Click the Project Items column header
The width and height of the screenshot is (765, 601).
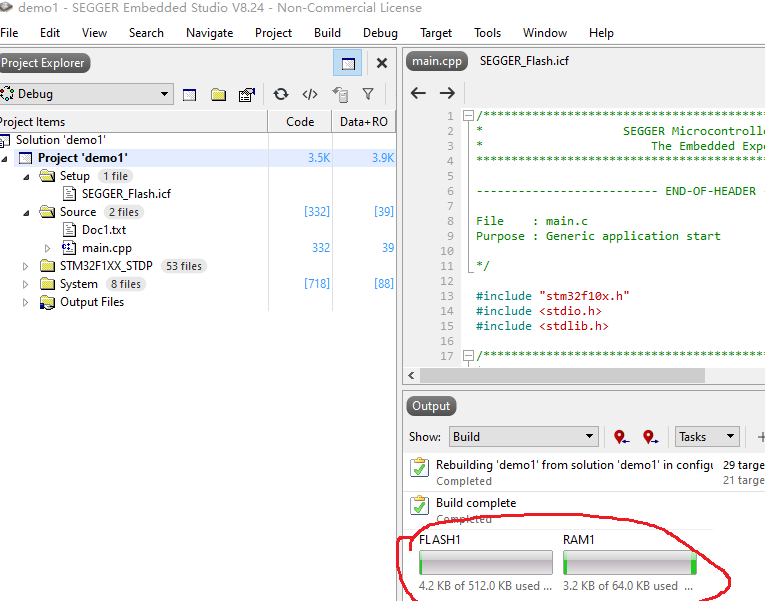click(x=133, y=121)
